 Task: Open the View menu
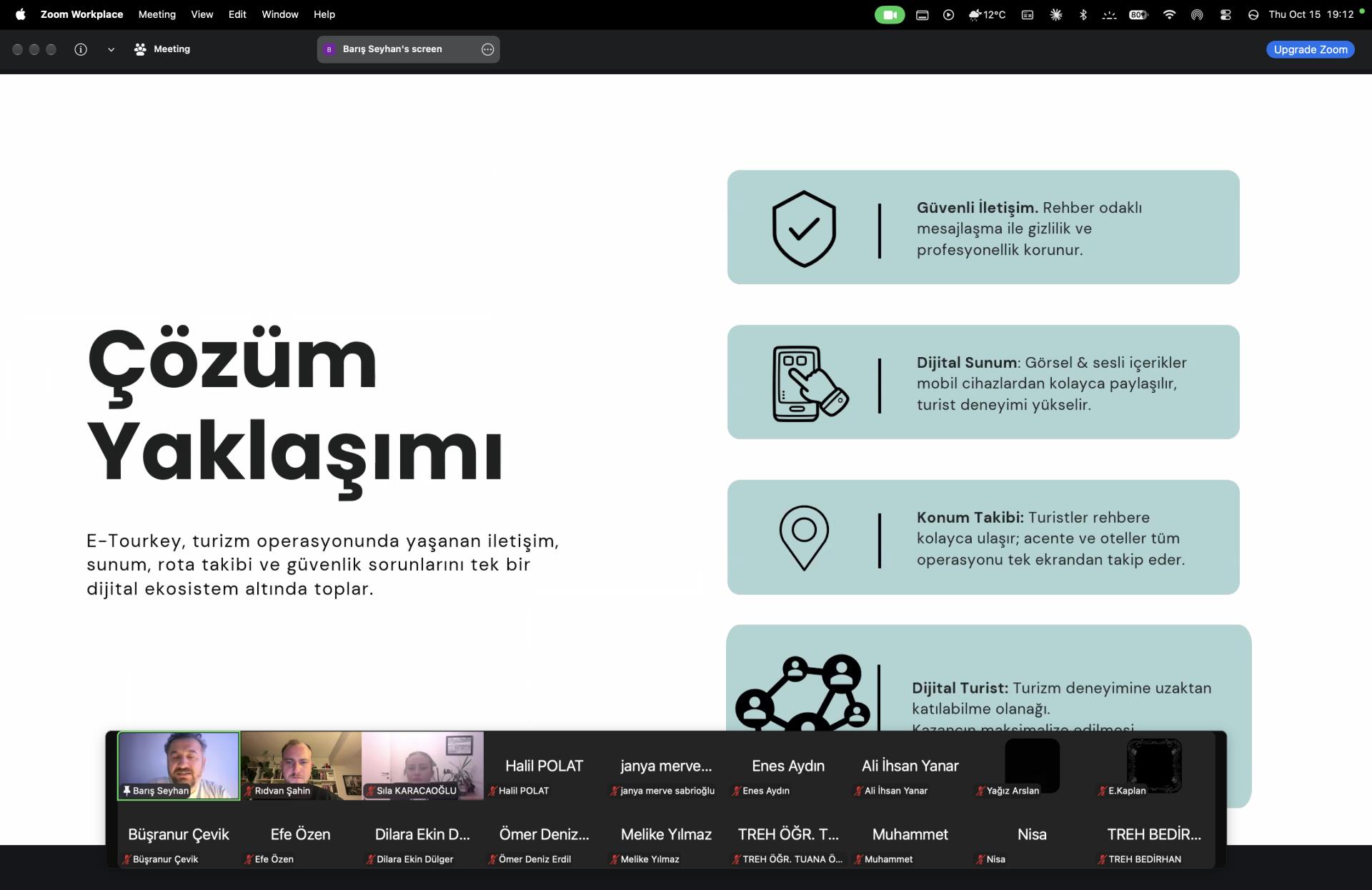(202, 14)
